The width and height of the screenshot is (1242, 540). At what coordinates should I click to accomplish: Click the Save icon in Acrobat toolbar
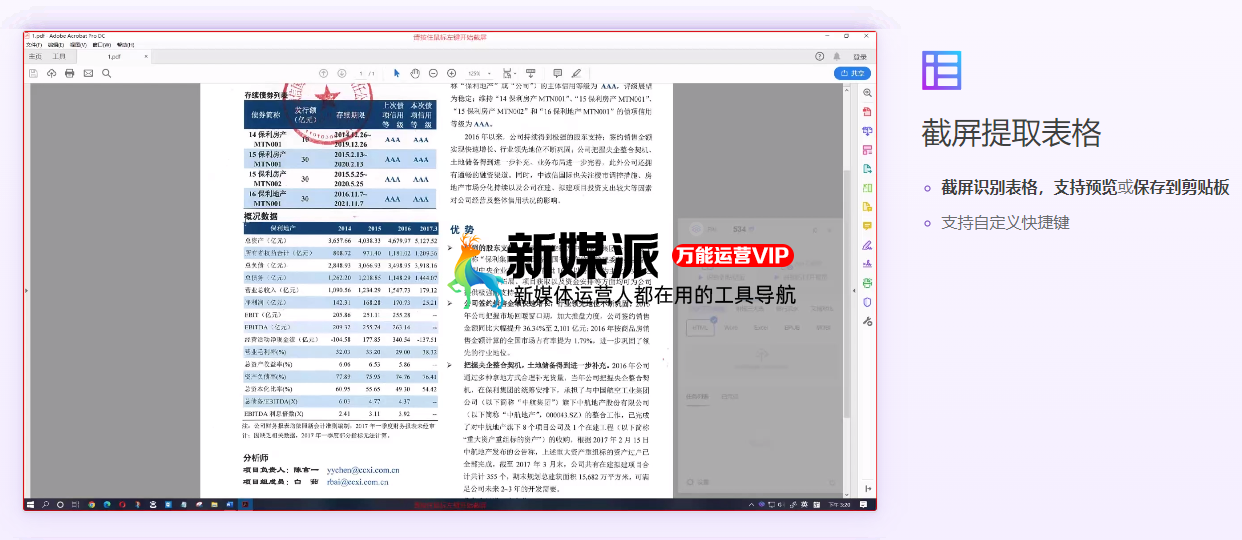(x=33, y=73)
